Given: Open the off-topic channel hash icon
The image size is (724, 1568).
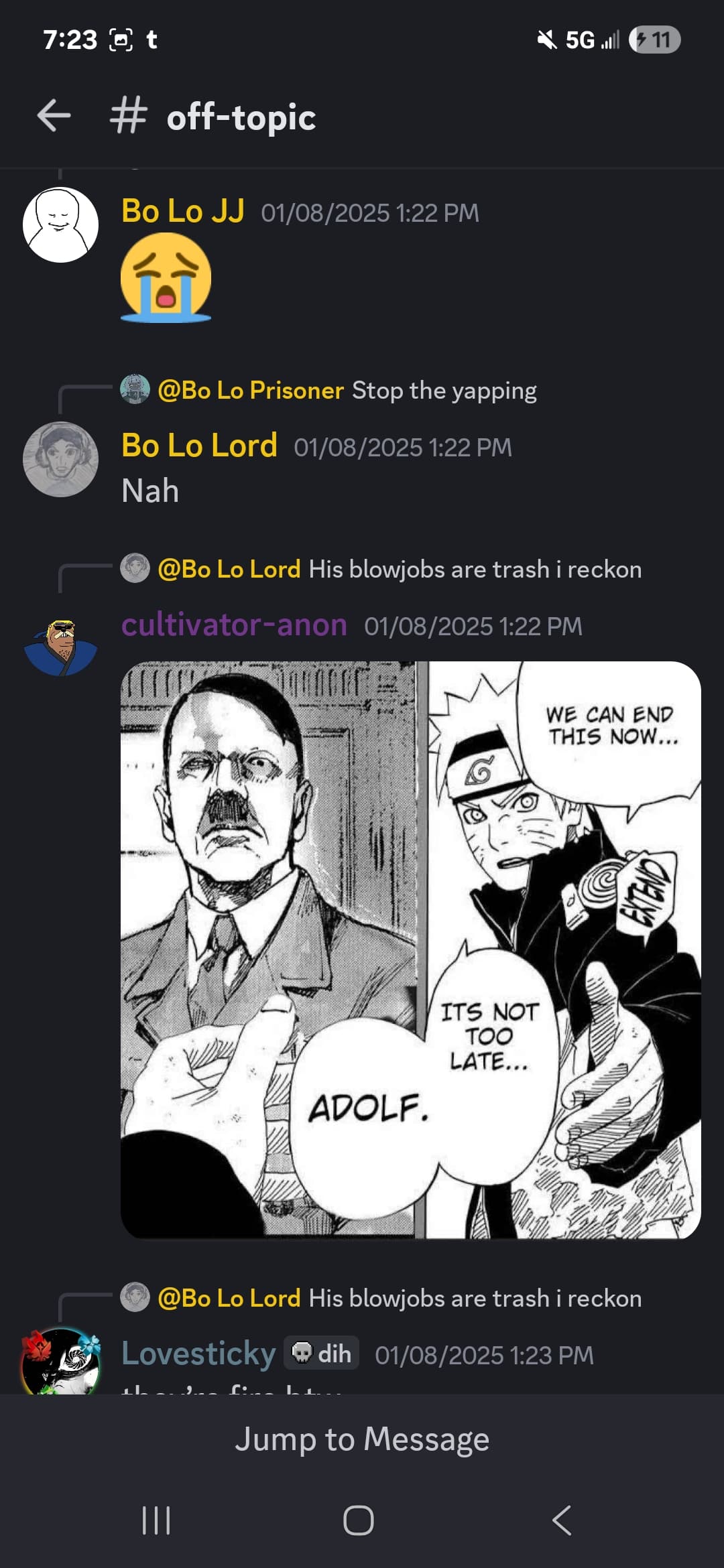Looking at the screenshot, I should click(128, 116).
